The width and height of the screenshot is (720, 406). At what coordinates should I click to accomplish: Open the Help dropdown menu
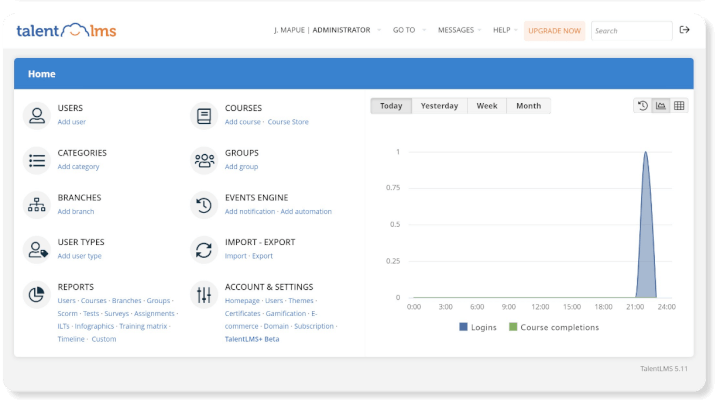[x=505, y=30]
